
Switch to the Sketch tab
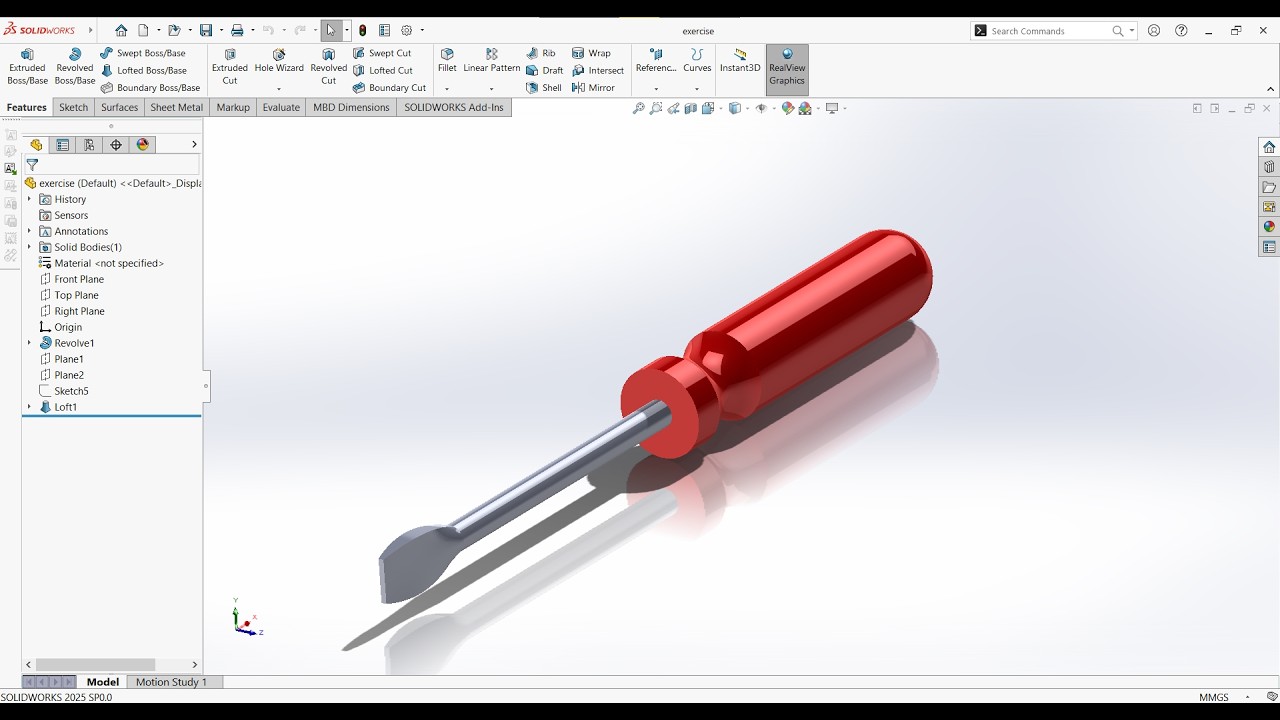pyautogui.click(x=73, y=107)
